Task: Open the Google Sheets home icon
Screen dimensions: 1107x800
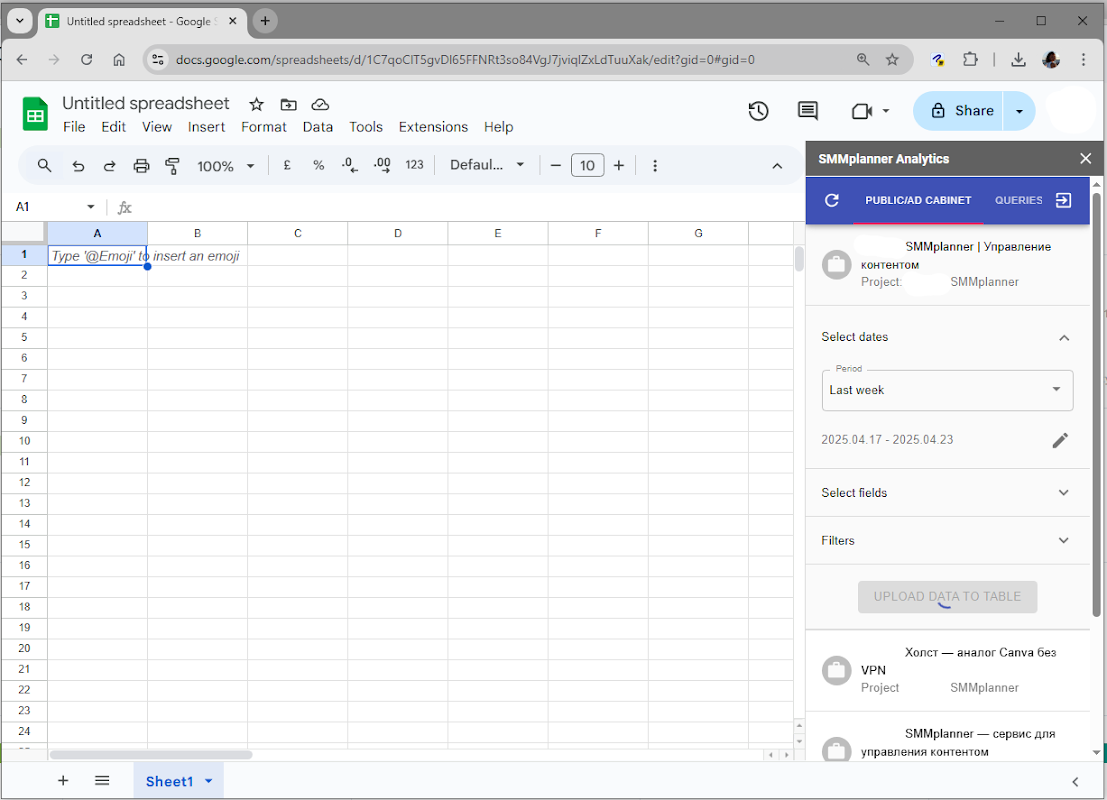Action: (35, 114)
